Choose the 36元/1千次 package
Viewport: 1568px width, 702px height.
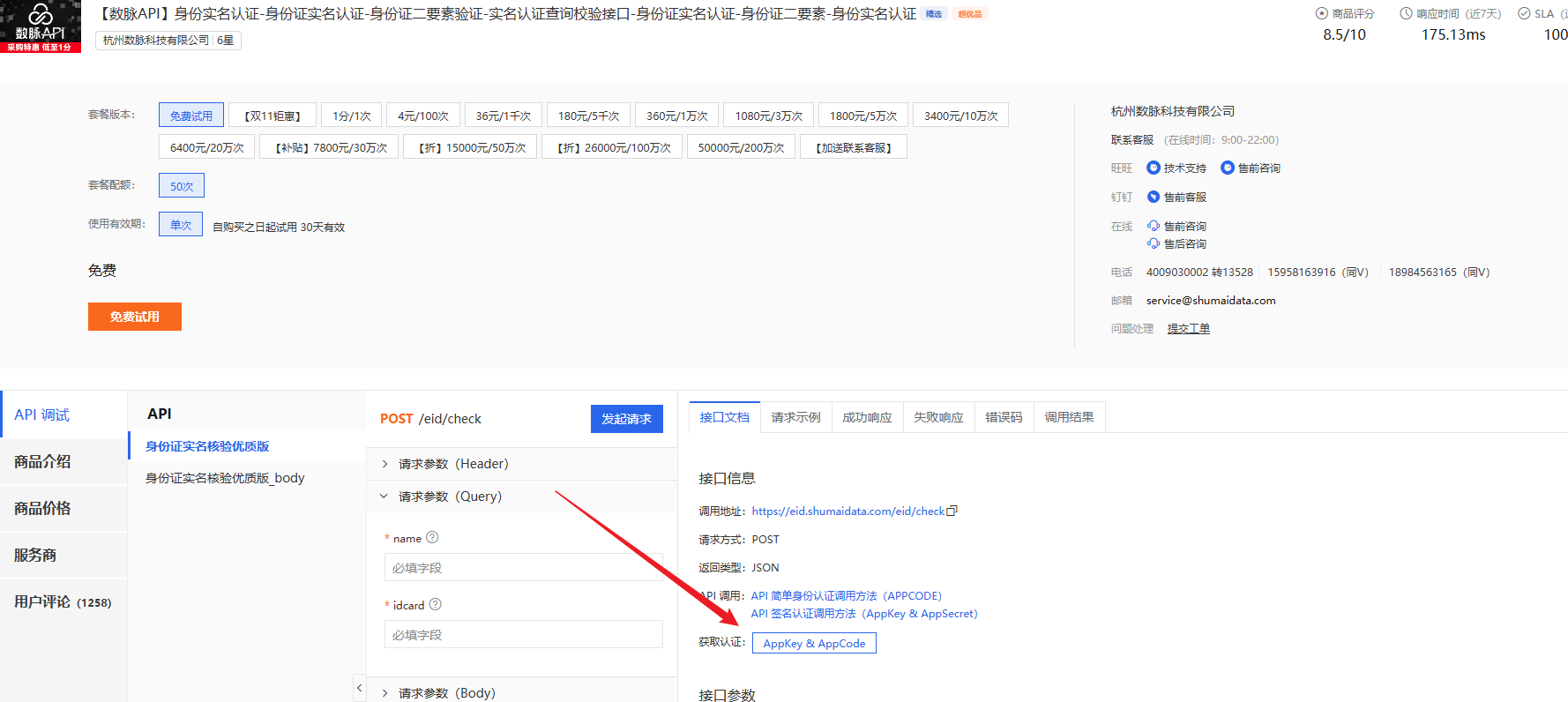[504, 116]
